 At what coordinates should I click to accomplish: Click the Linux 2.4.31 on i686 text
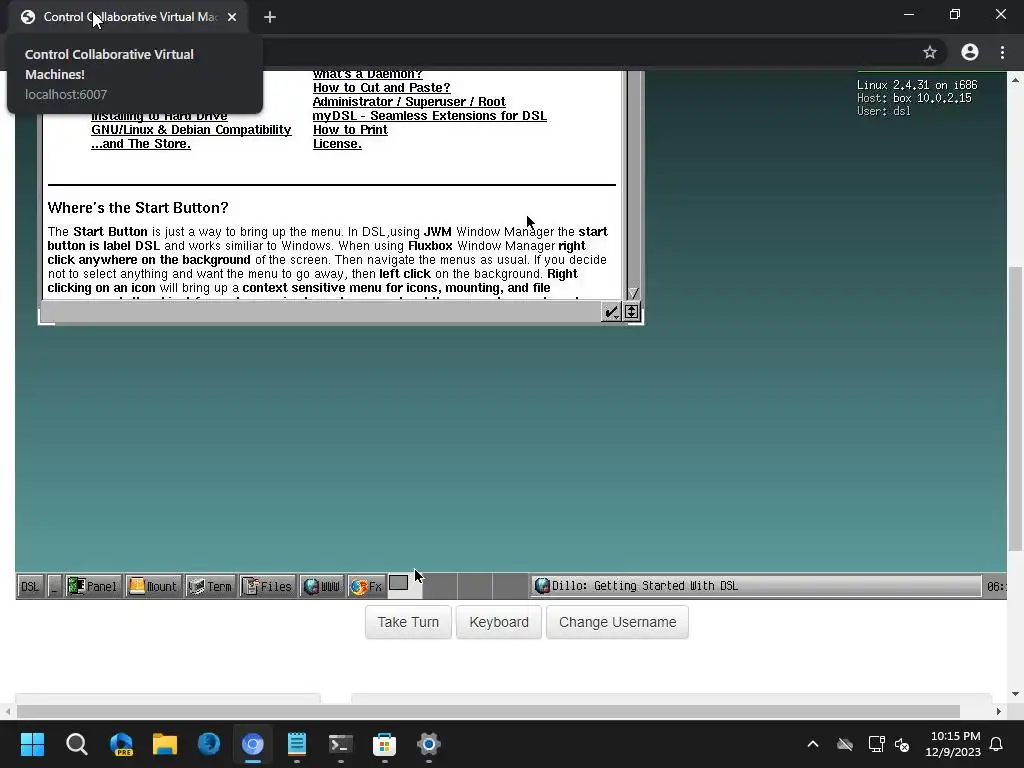[x=917, y=85]
